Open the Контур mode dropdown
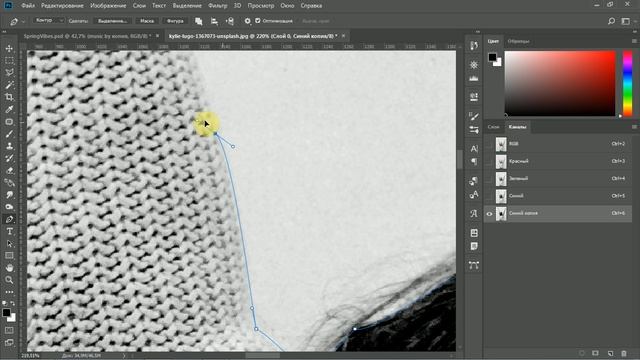The height and width of the screenshot is (360, 640). click(49, 20)
